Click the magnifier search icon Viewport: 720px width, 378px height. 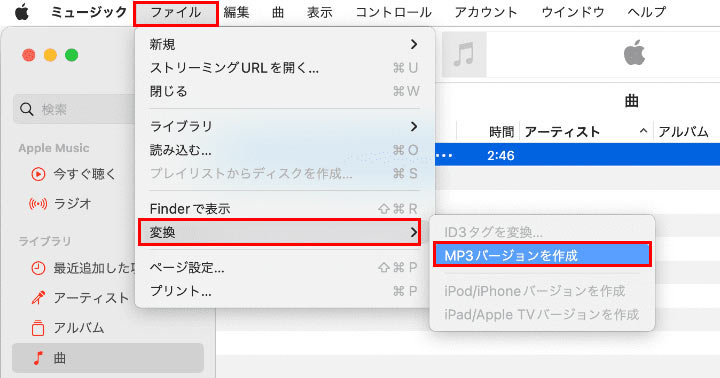[x=27, y=109]
